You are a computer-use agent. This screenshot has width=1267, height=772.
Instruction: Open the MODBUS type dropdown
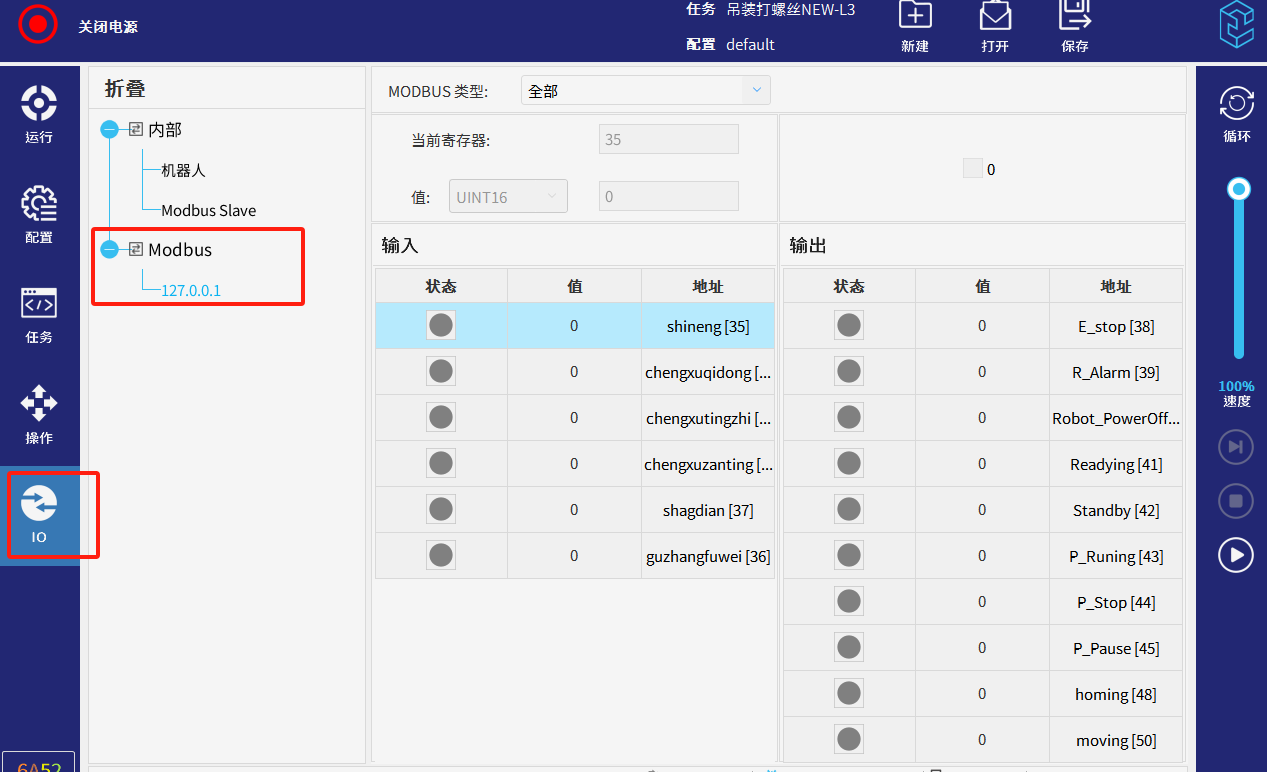pyautogui.click(x=645, y=90)
